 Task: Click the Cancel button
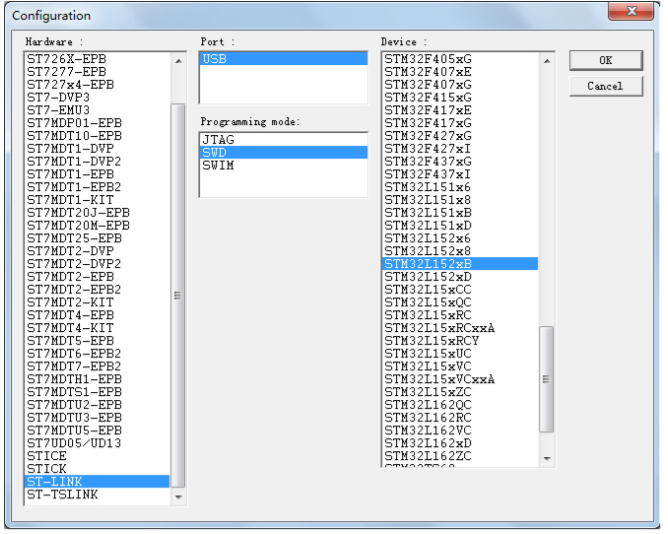tap(605, 86)
